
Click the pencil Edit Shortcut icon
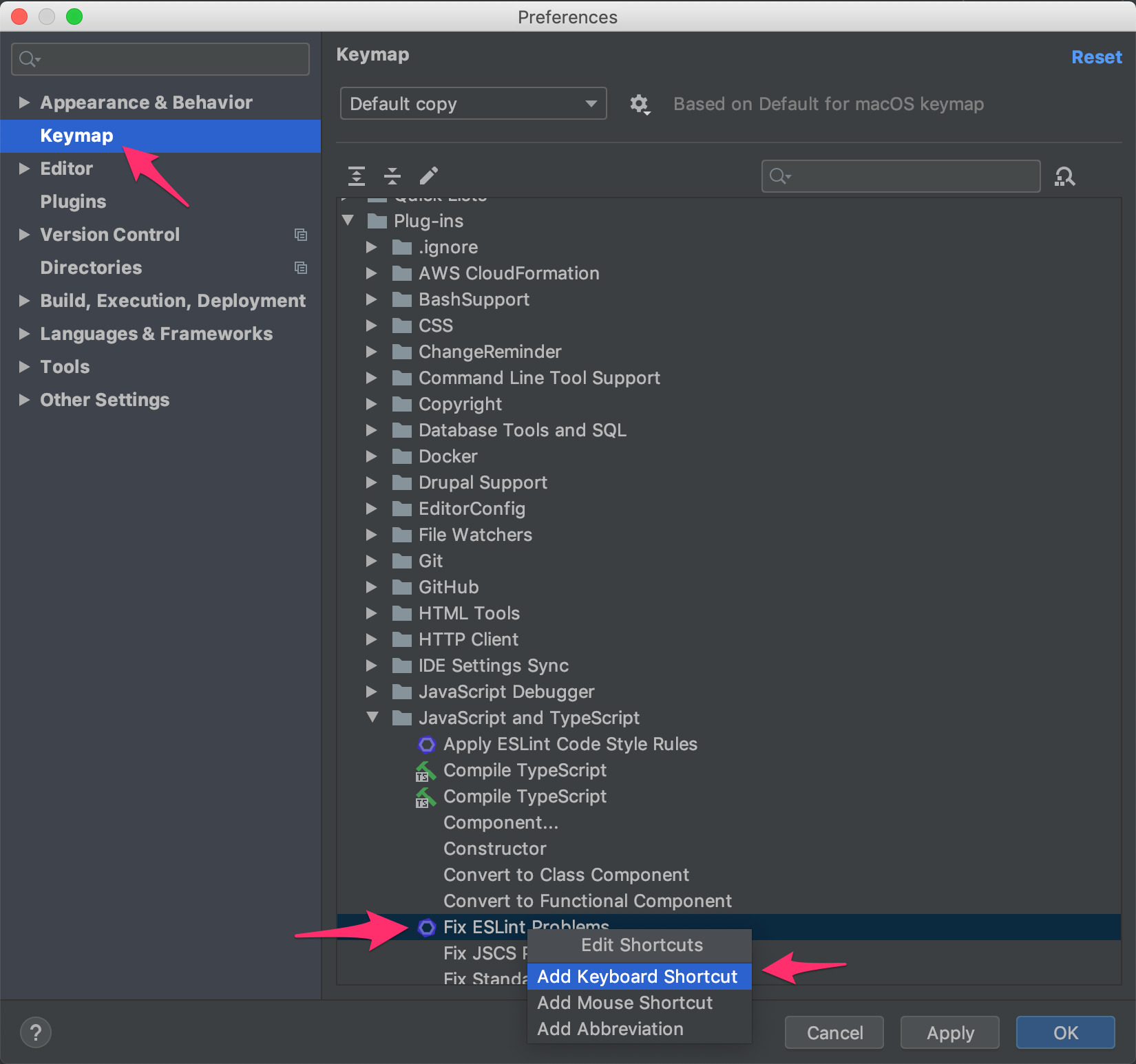click(x=428, y=176)
